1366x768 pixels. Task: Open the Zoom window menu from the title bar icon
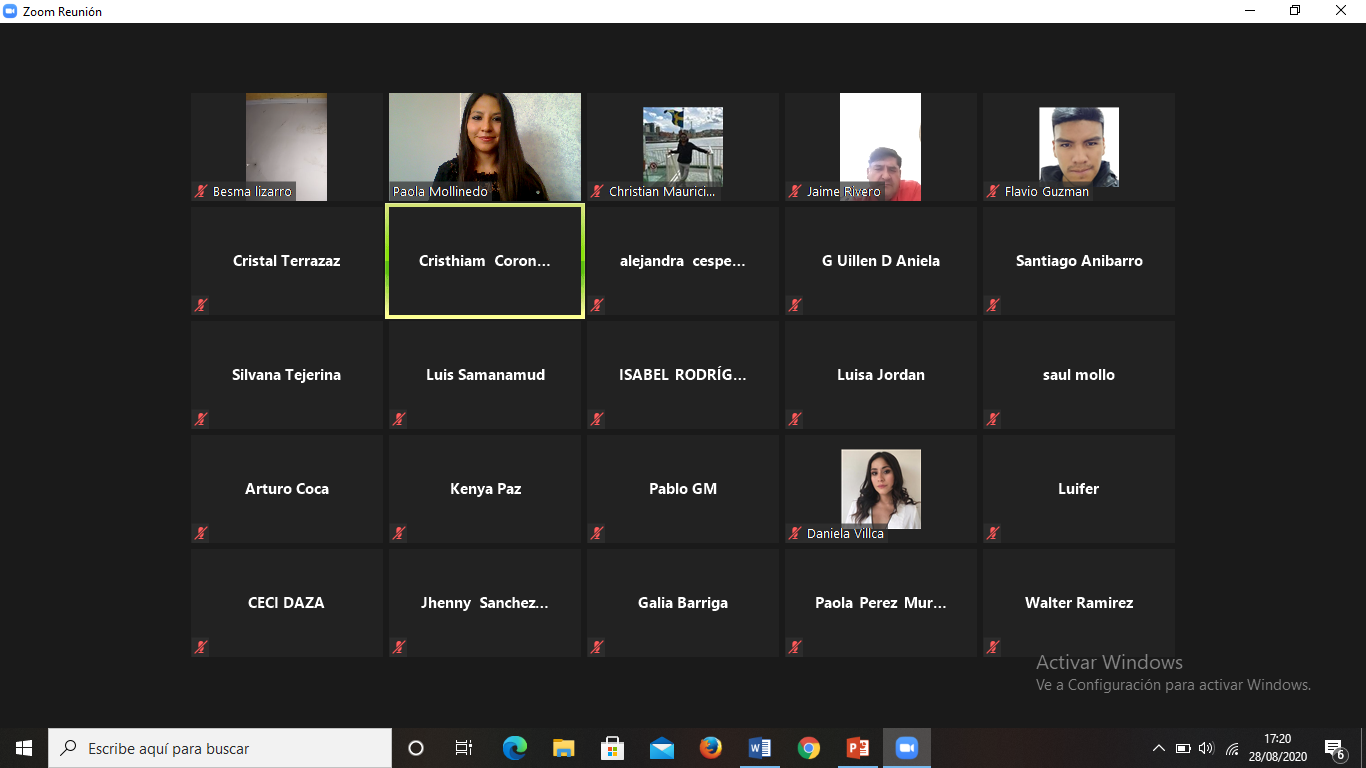(x=11, y=11)
